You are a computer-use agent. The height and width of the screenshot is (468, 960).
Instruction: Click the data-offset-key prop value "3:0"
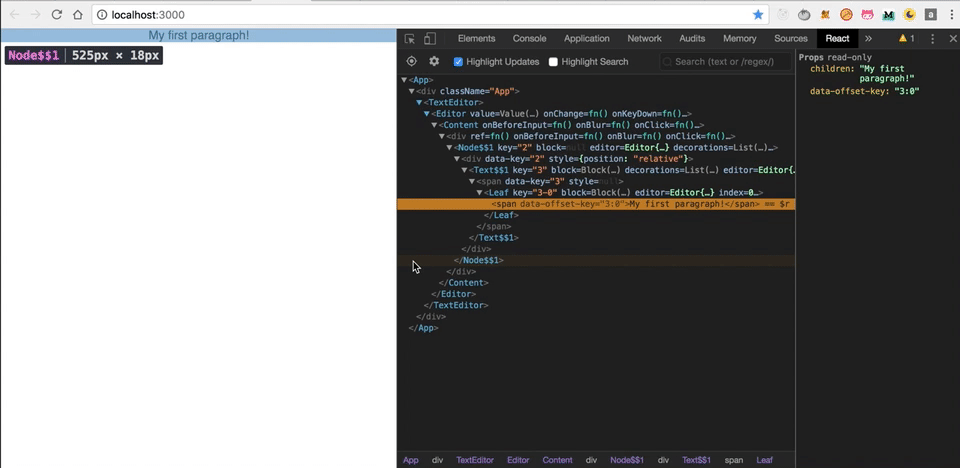click(x=907, y=91)
